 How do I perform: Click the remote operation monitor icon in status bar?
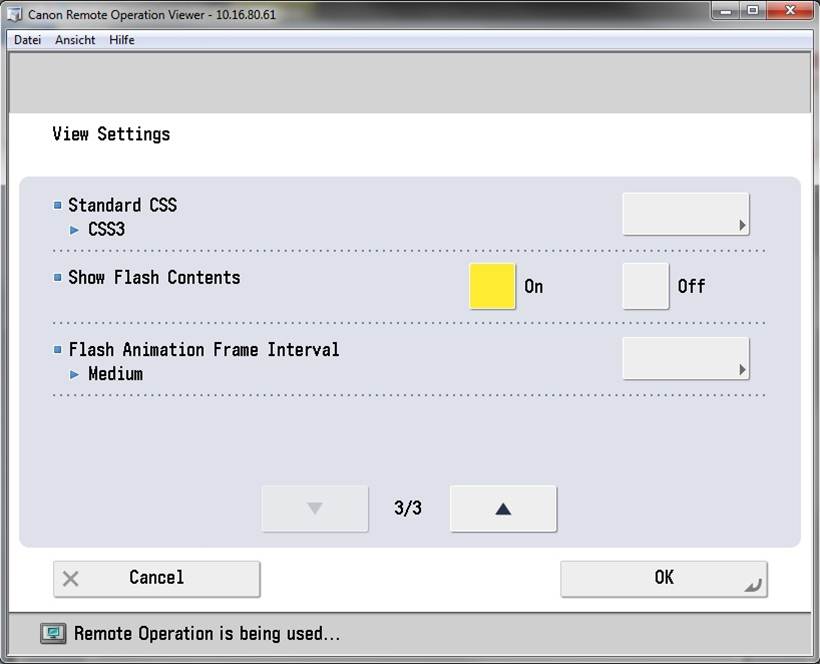[x=53, y=633]
